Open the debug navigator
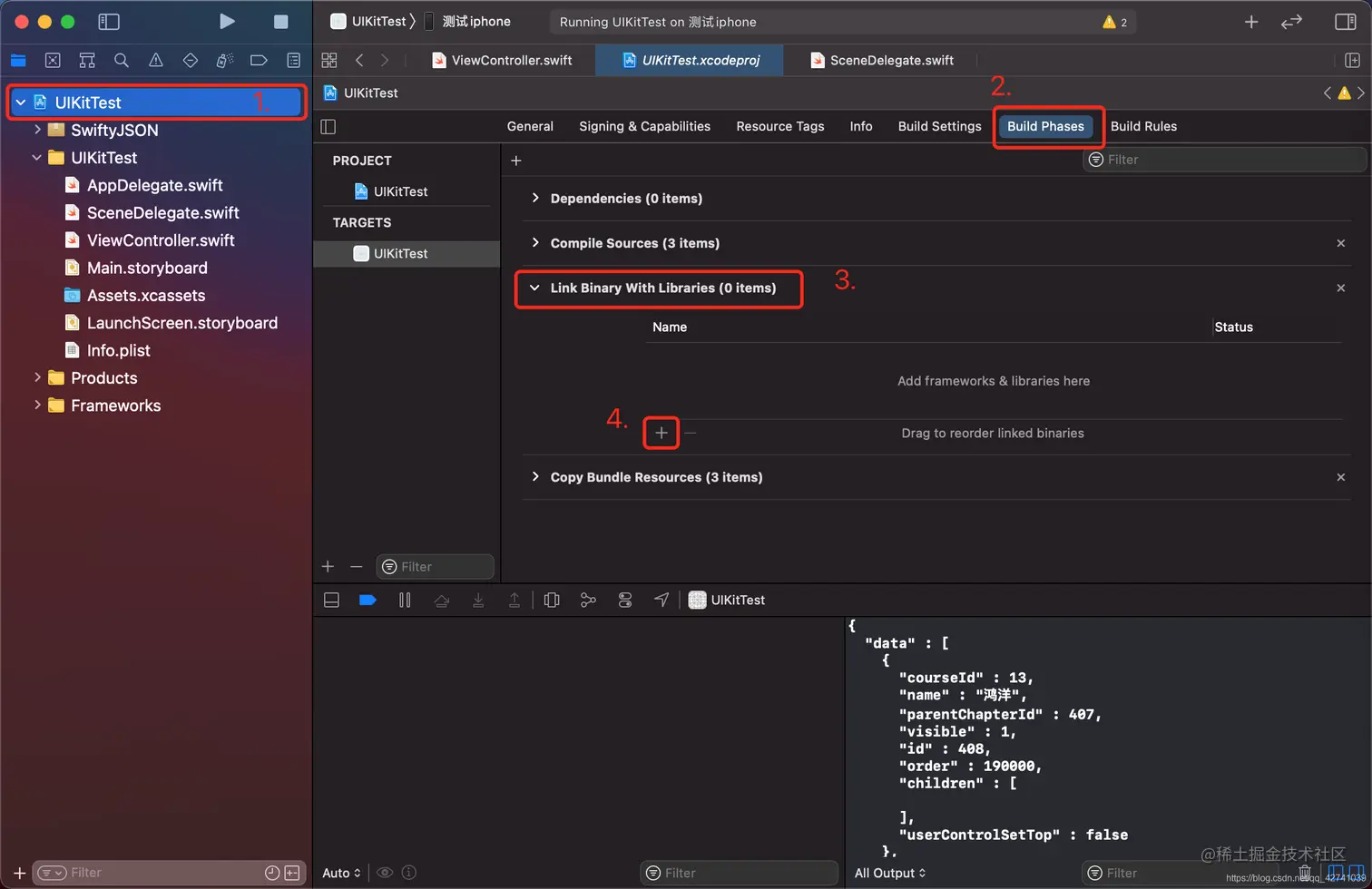The image size is (1372, 889). 225,60
